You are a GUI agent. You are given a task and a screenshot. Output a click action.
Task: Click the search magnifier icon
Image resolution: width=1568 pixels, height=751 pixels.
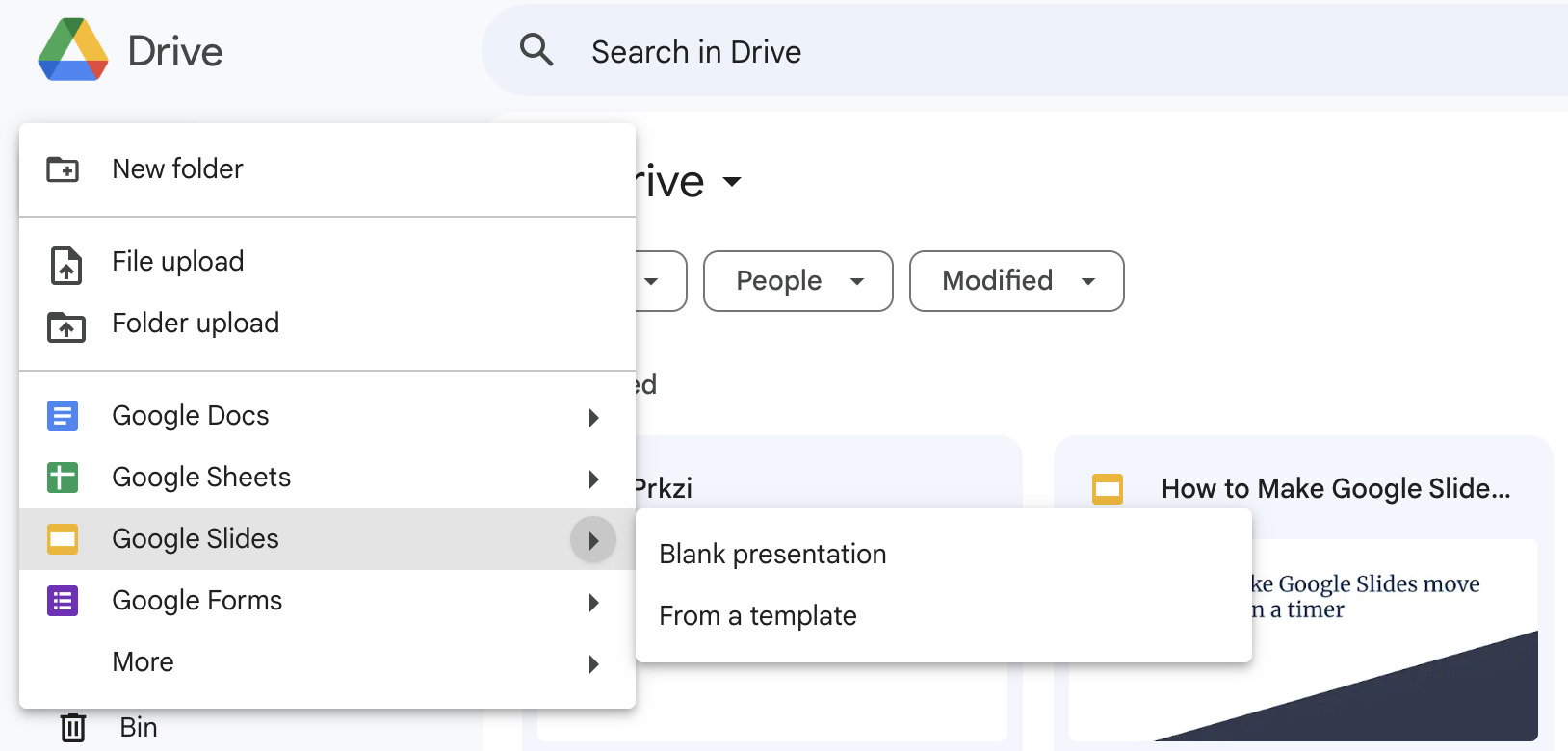(536, 49)
